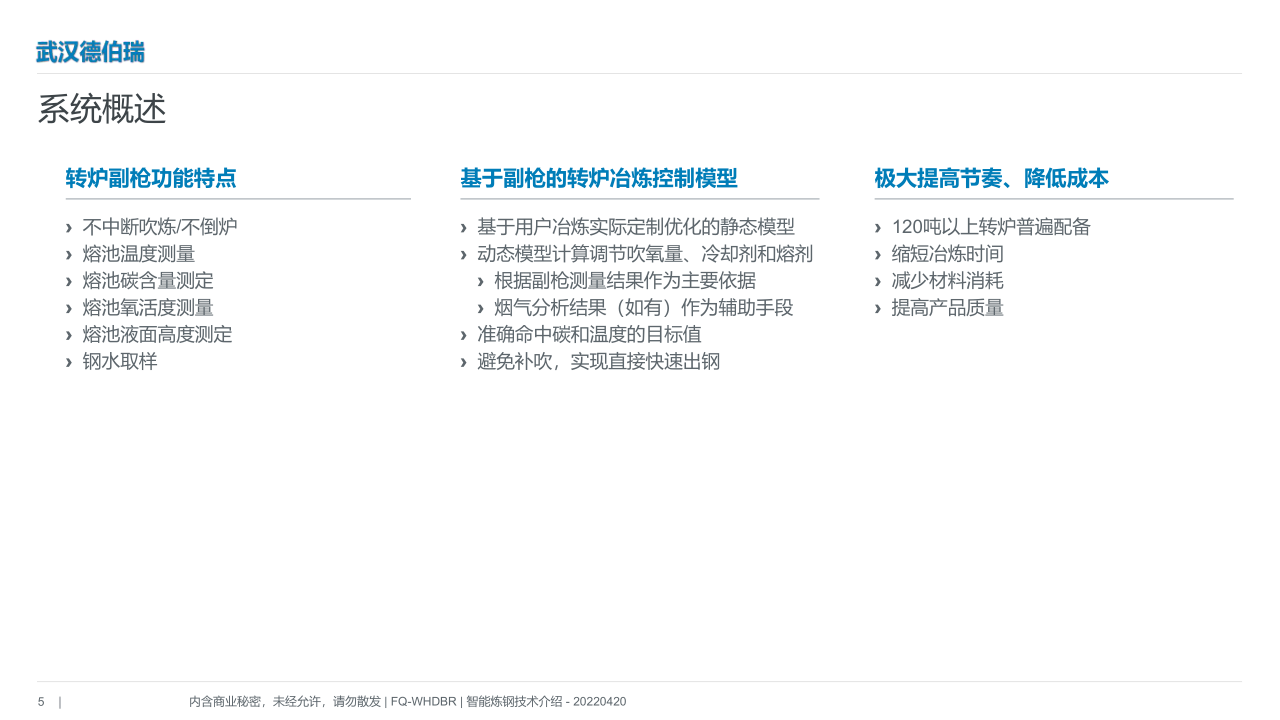The width and height of the screenshot is (1280, 720).
Task: Select the bullet 120吨以上转炉普遍配备
Action: click(991, 227)
